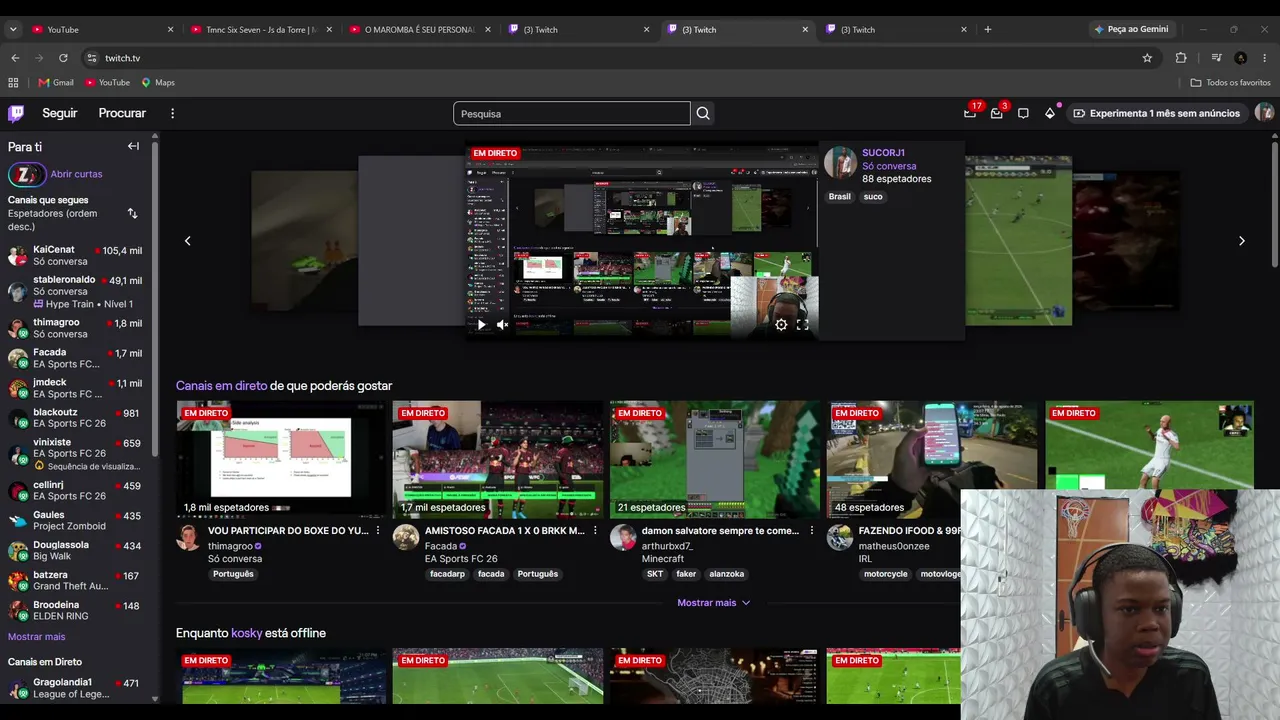The image size is (1280, 720).
Task: Collapse the Para ti sidebar
Action: coord(133,146)
